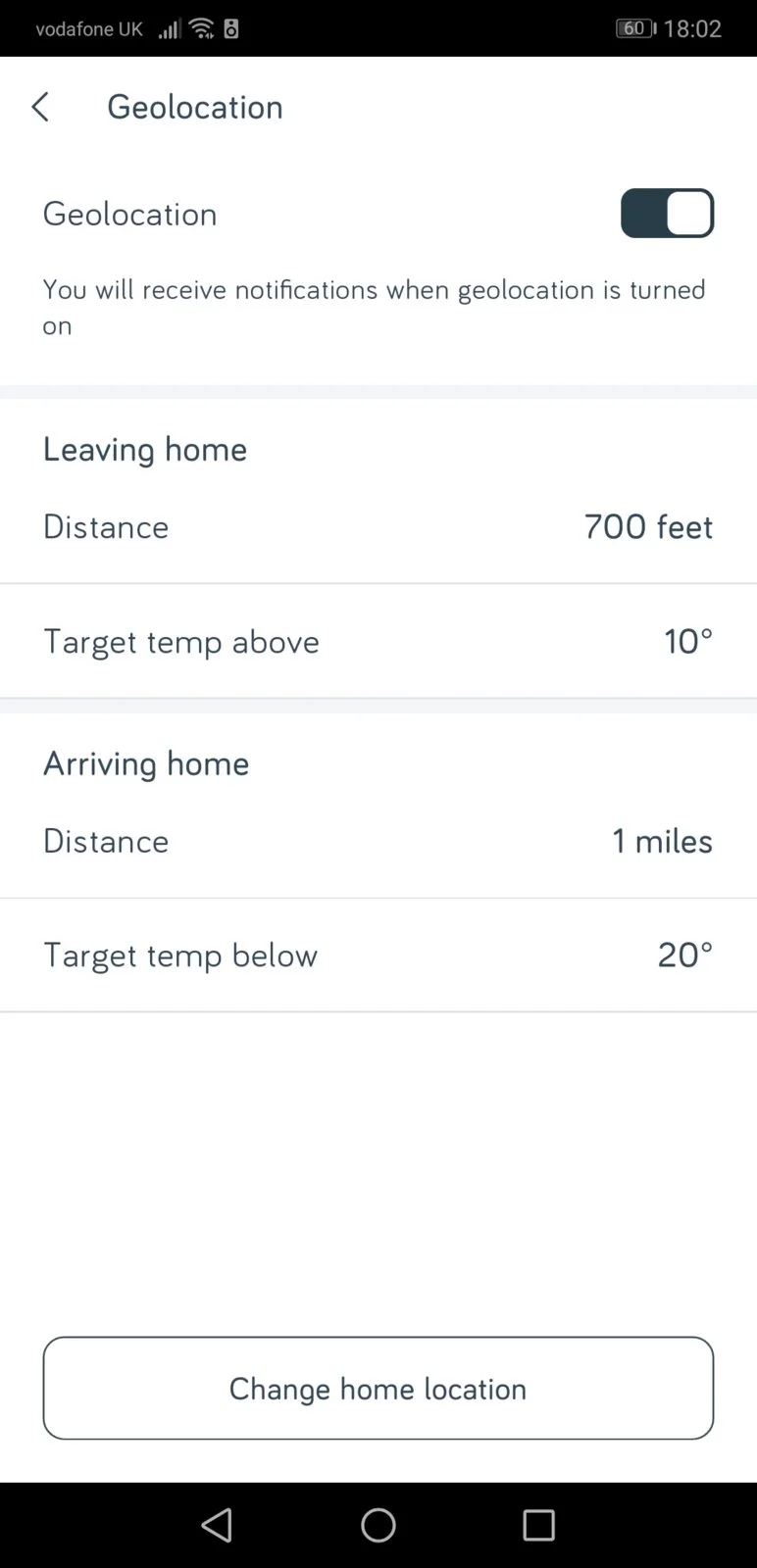Tap the signal strength bars icon
Image resolution: width=757 pixels, height=1568 pixels.
[x=170, y=28]
